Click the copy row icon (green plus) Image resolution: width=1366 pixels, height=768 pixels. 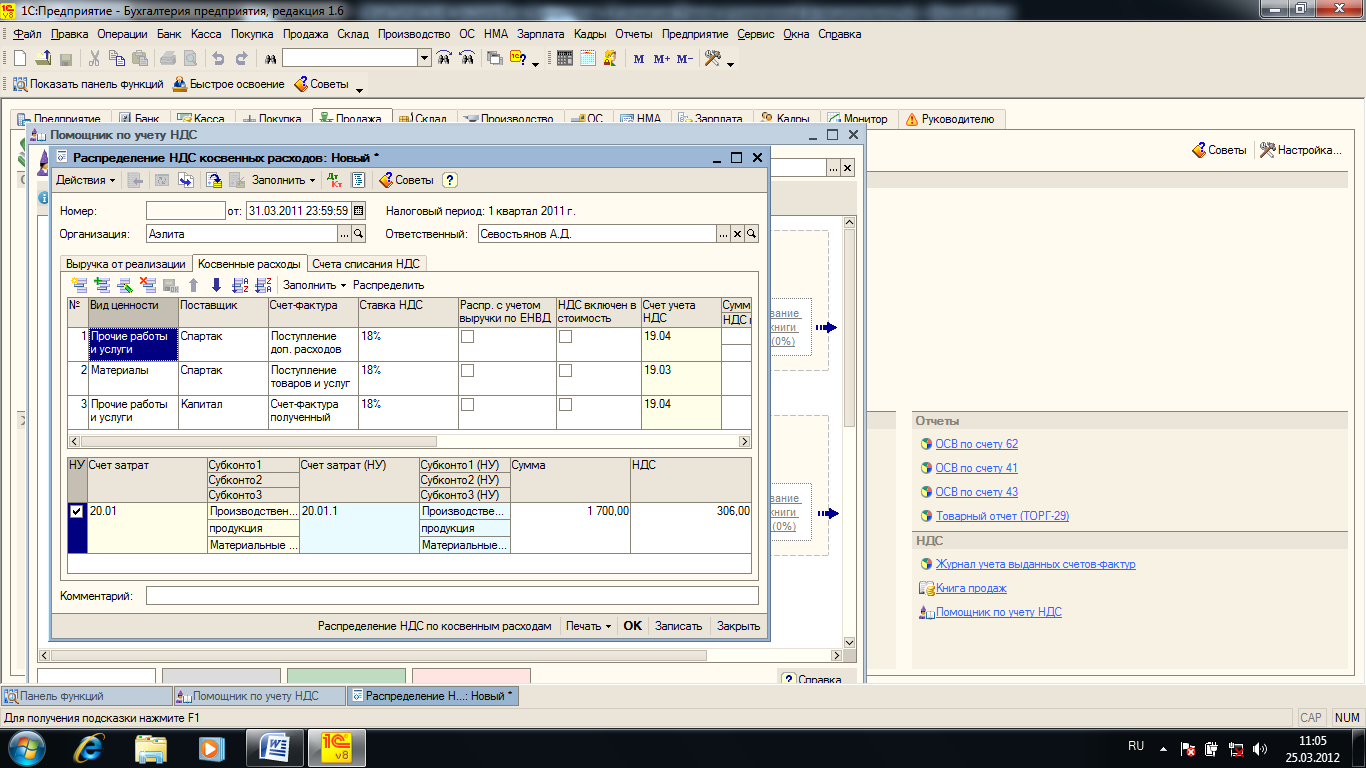[102, 285]
